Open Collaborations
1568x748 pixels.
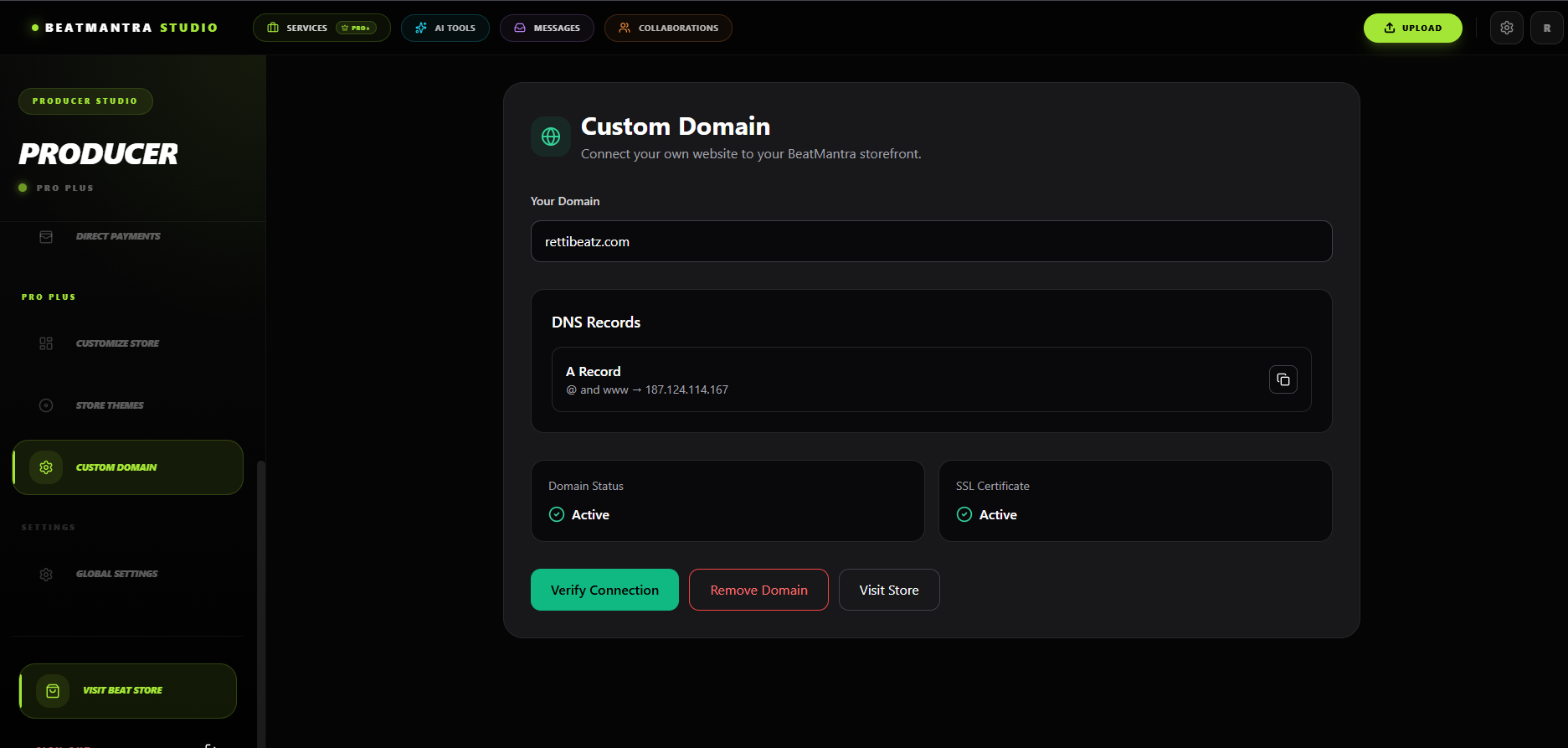668,28
